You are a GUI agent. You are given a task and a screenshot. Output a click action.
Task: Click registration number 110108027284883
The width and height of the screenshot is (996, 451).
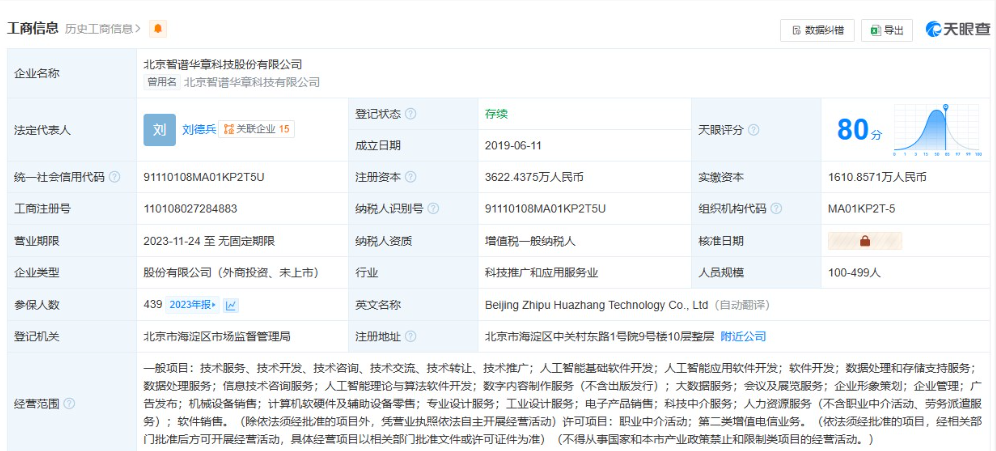pos(191,208)
